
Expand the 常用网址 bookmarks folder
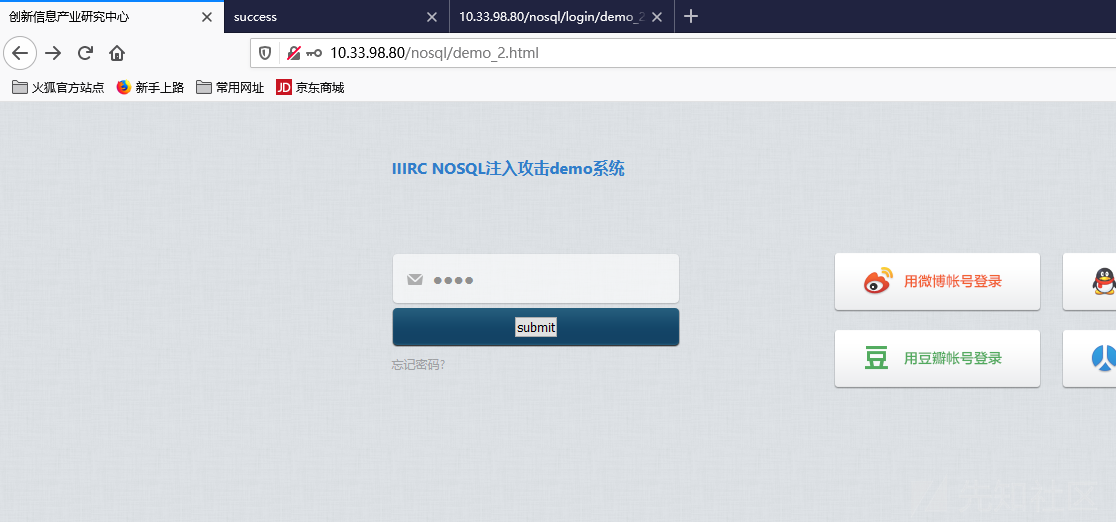230,88
